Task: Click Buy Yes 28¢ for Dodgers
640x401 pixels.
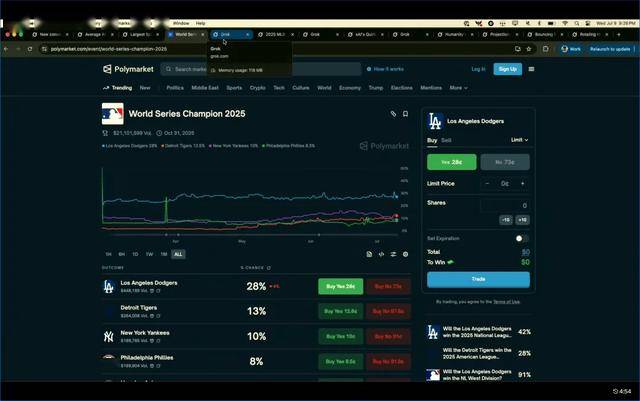Action: point(340,286)
